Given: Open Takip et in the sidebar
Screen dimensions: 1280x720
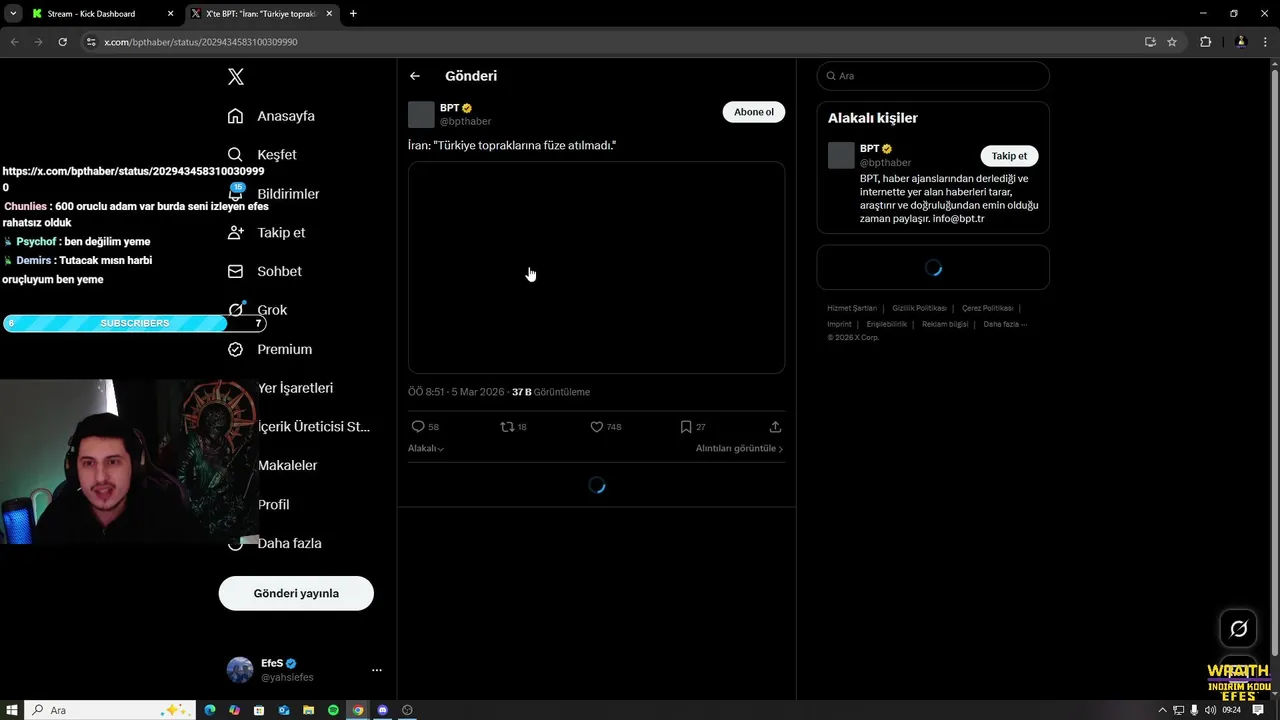Looking at the screenshot, I should [x=266, y=232].
